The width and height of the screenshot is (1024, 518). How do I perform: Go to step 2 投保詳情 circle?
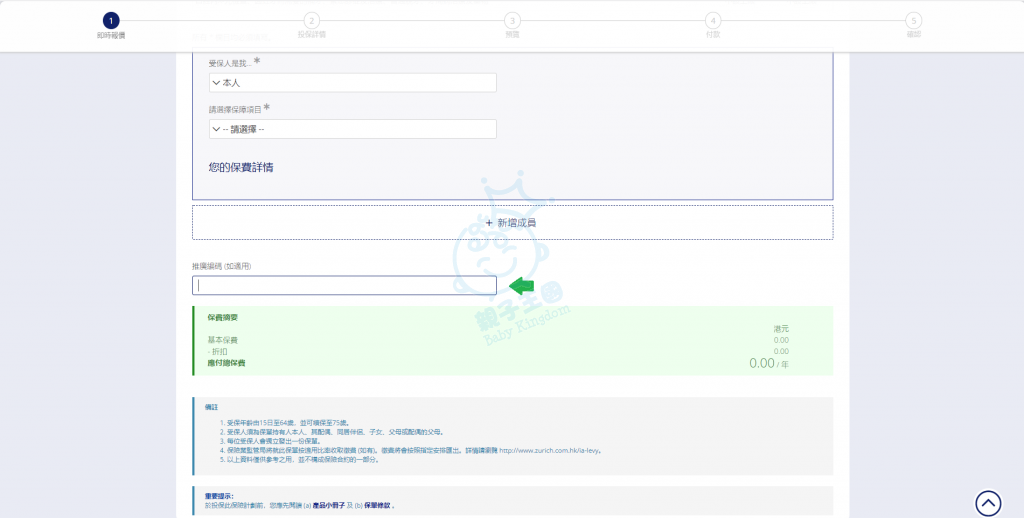pyautogui.click(x=311, y=20)
